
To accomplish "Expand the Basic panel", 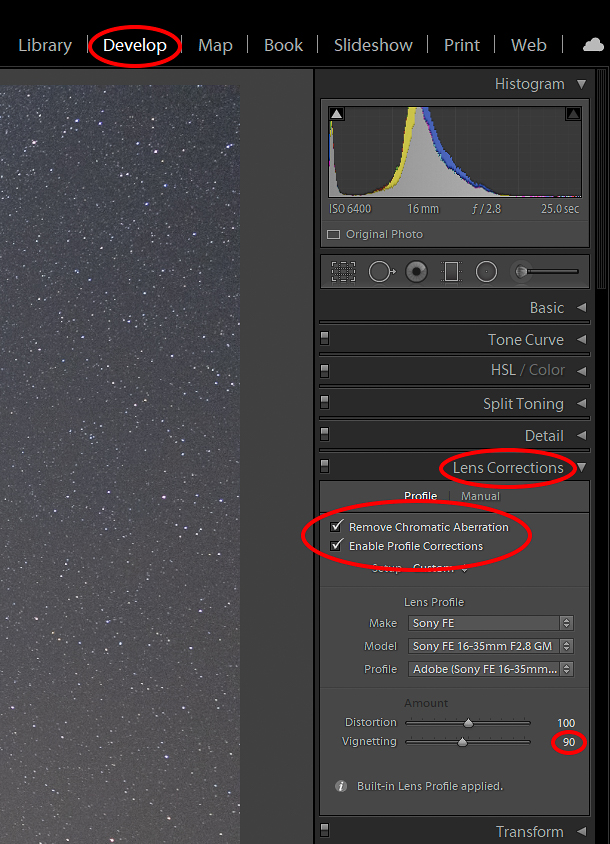I will [581, 307].
